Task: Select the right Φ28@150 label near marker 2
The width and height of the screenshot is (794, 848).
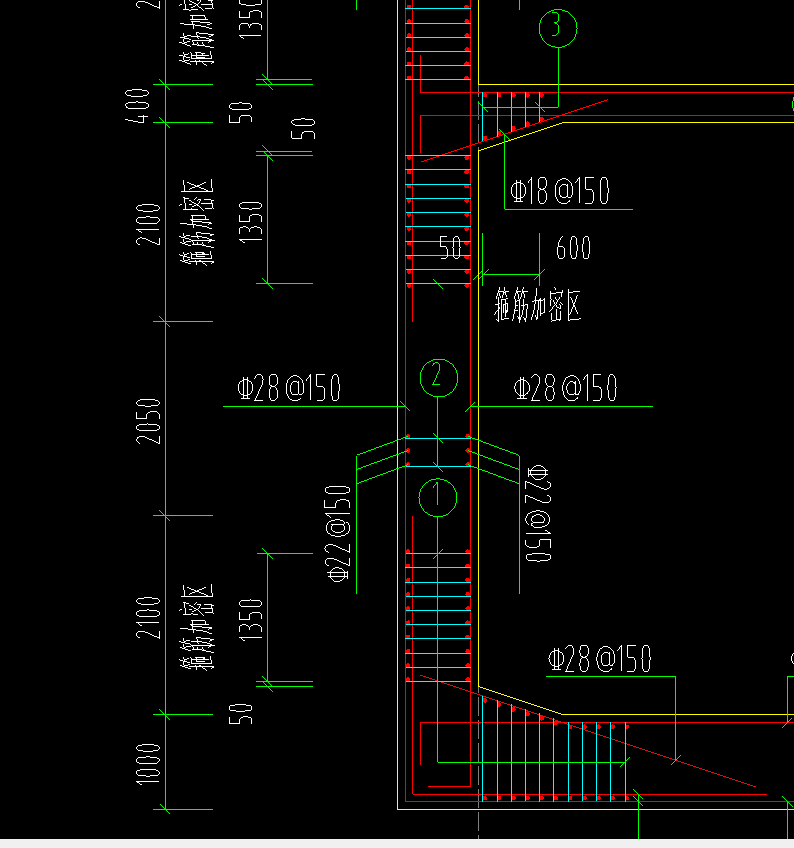Action: [565, 388]
